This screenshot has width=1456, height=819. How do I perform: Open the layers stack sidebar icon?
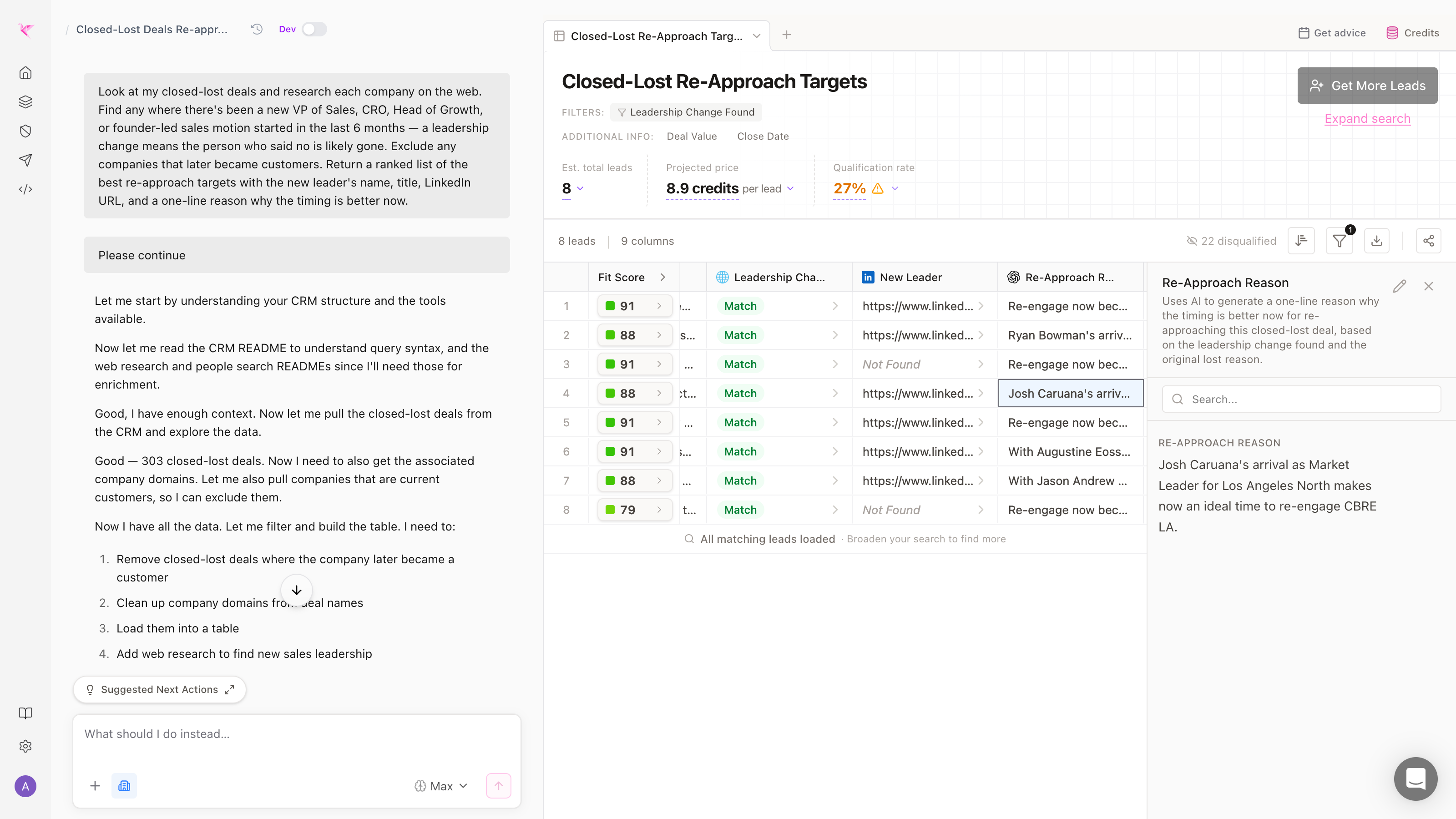pos(25,102)
